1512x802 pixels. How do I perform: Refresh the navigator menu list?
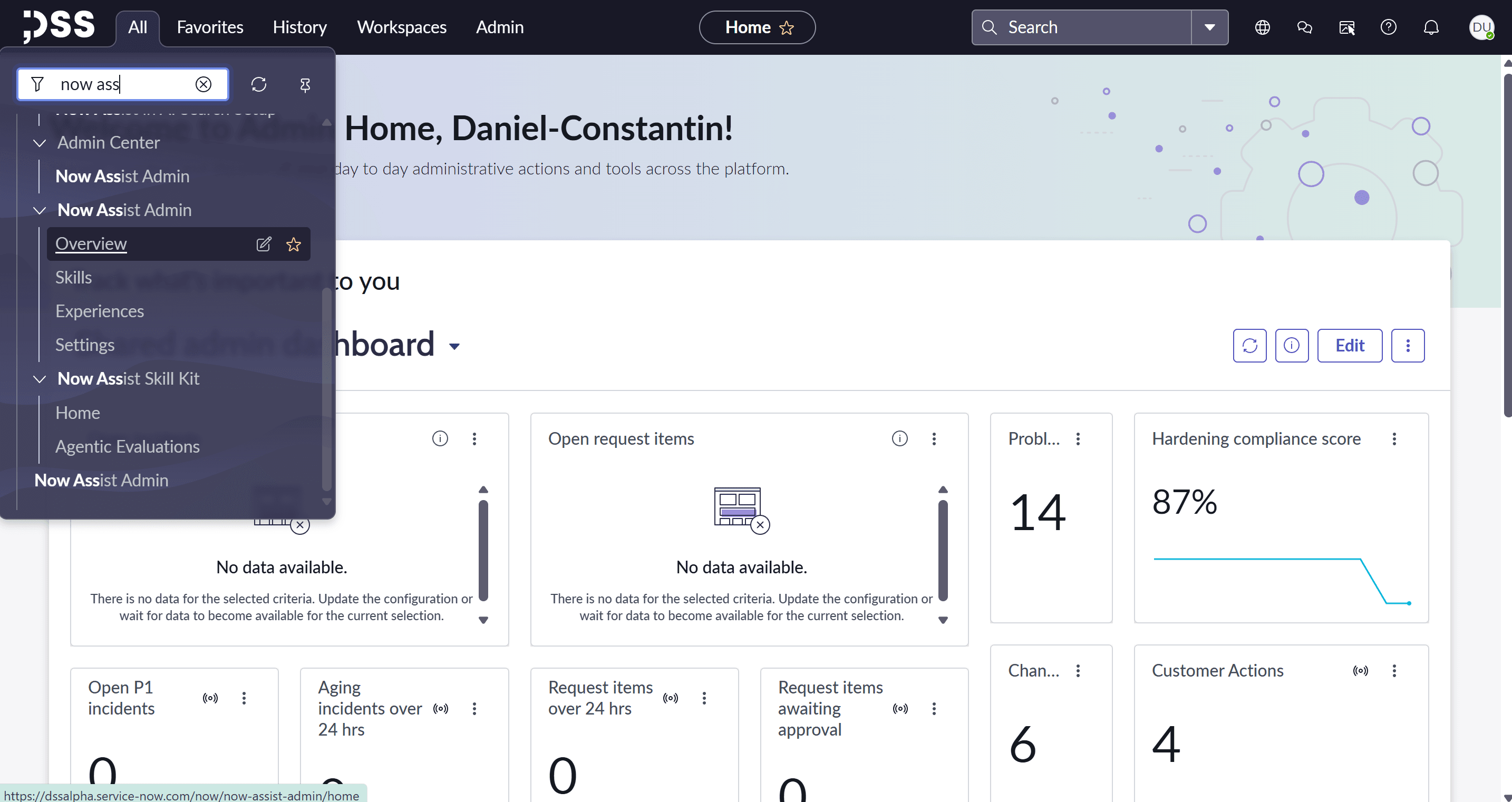click(259, 84)
